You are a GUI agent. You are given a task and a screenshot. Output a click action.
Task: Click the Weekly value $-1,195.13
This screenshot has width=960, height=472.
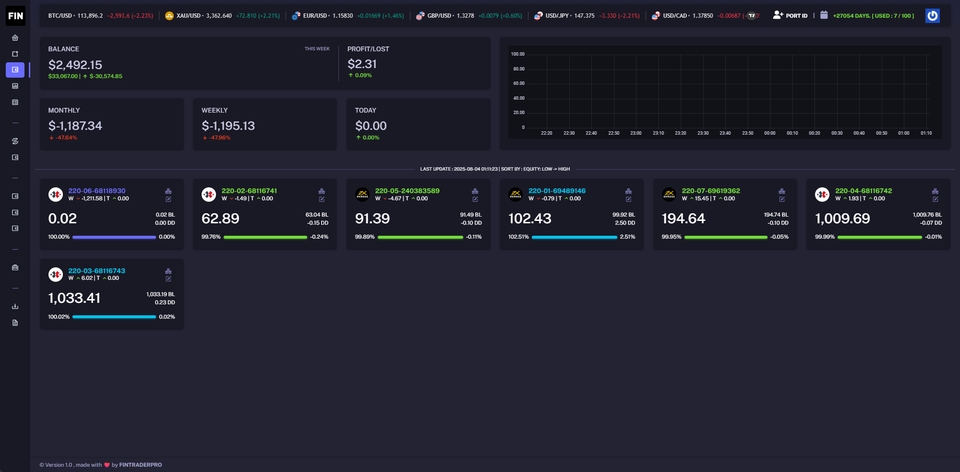pyautogui.click(x=228, y=126)
